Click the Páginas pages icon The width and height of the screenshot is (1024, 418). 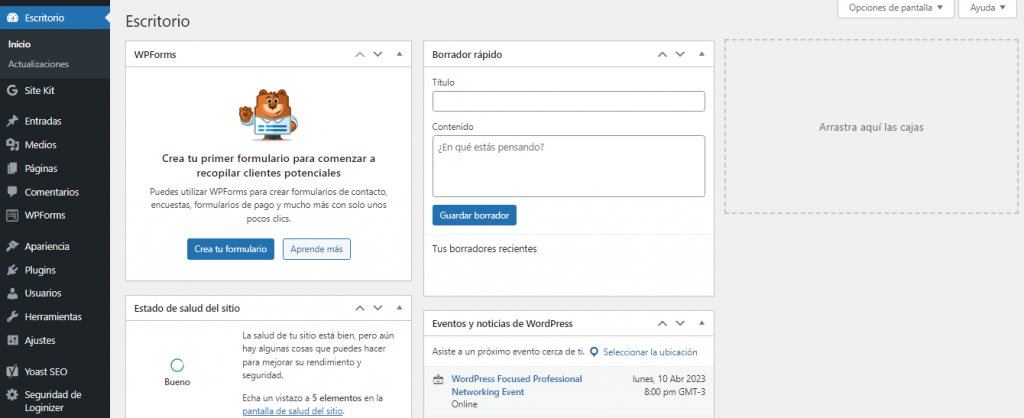pyautogui.click(x=12, y=168)
